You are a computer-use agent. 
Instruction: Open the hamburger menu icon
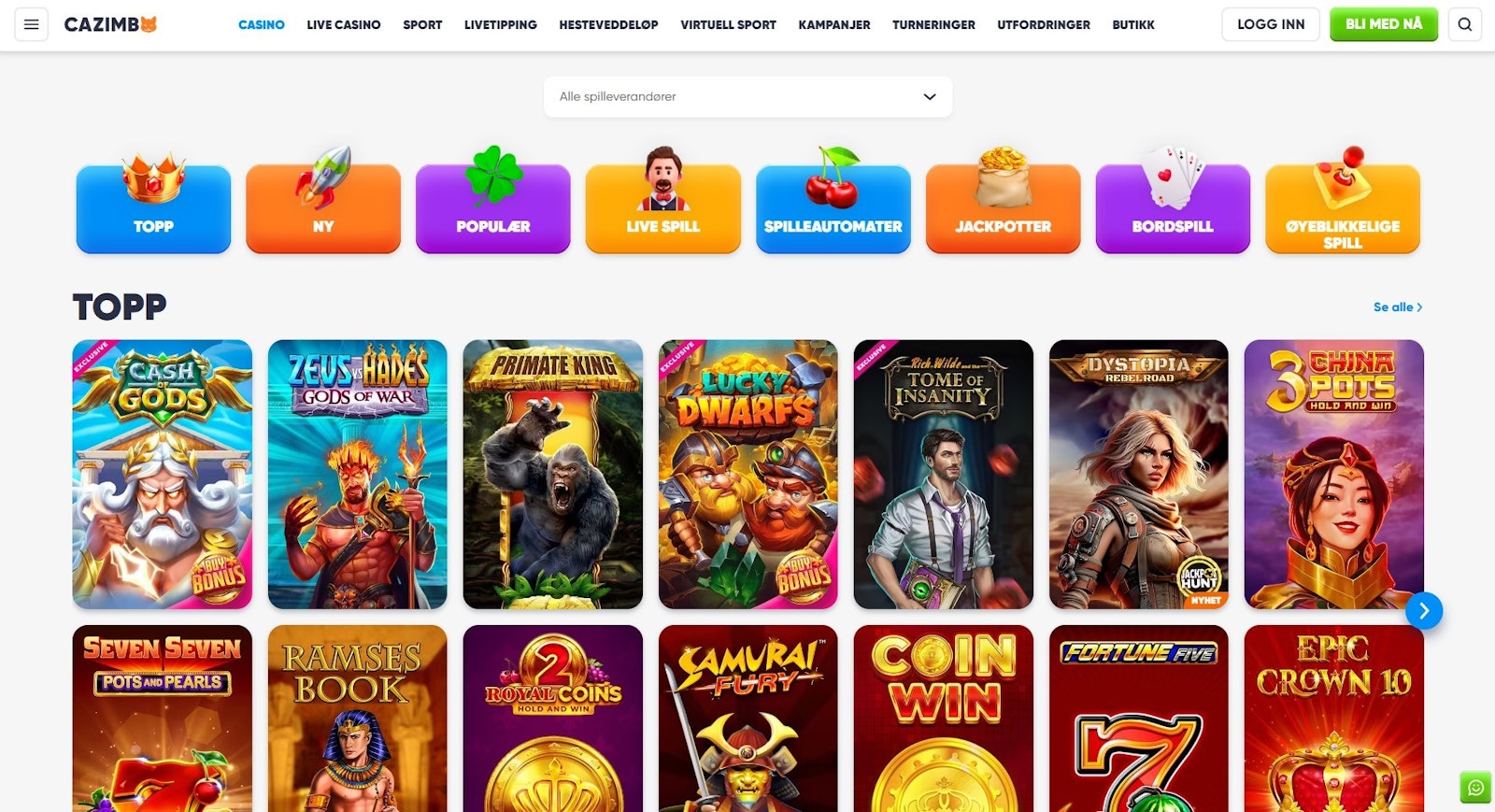tap(31, 24)
